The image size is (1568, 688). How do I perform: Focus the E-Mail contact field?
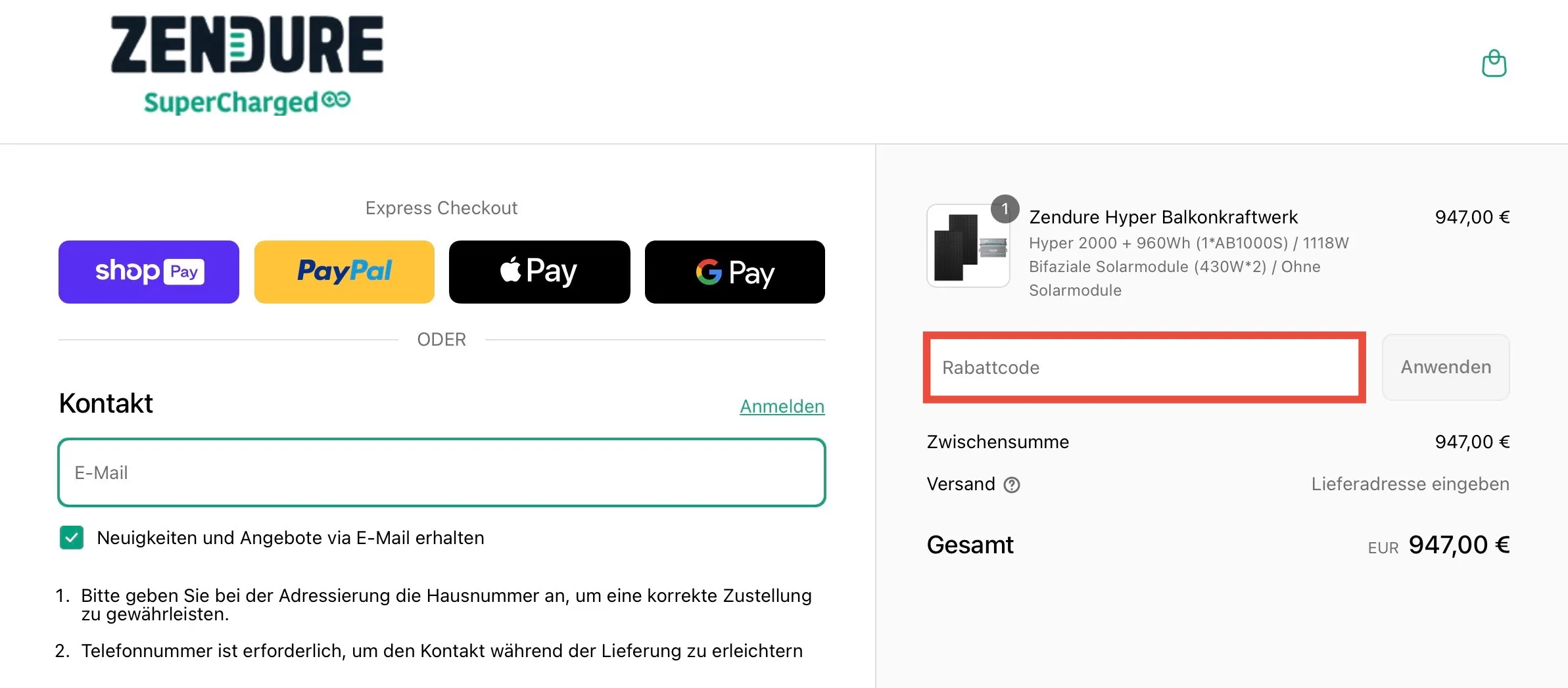coord(441,472)
